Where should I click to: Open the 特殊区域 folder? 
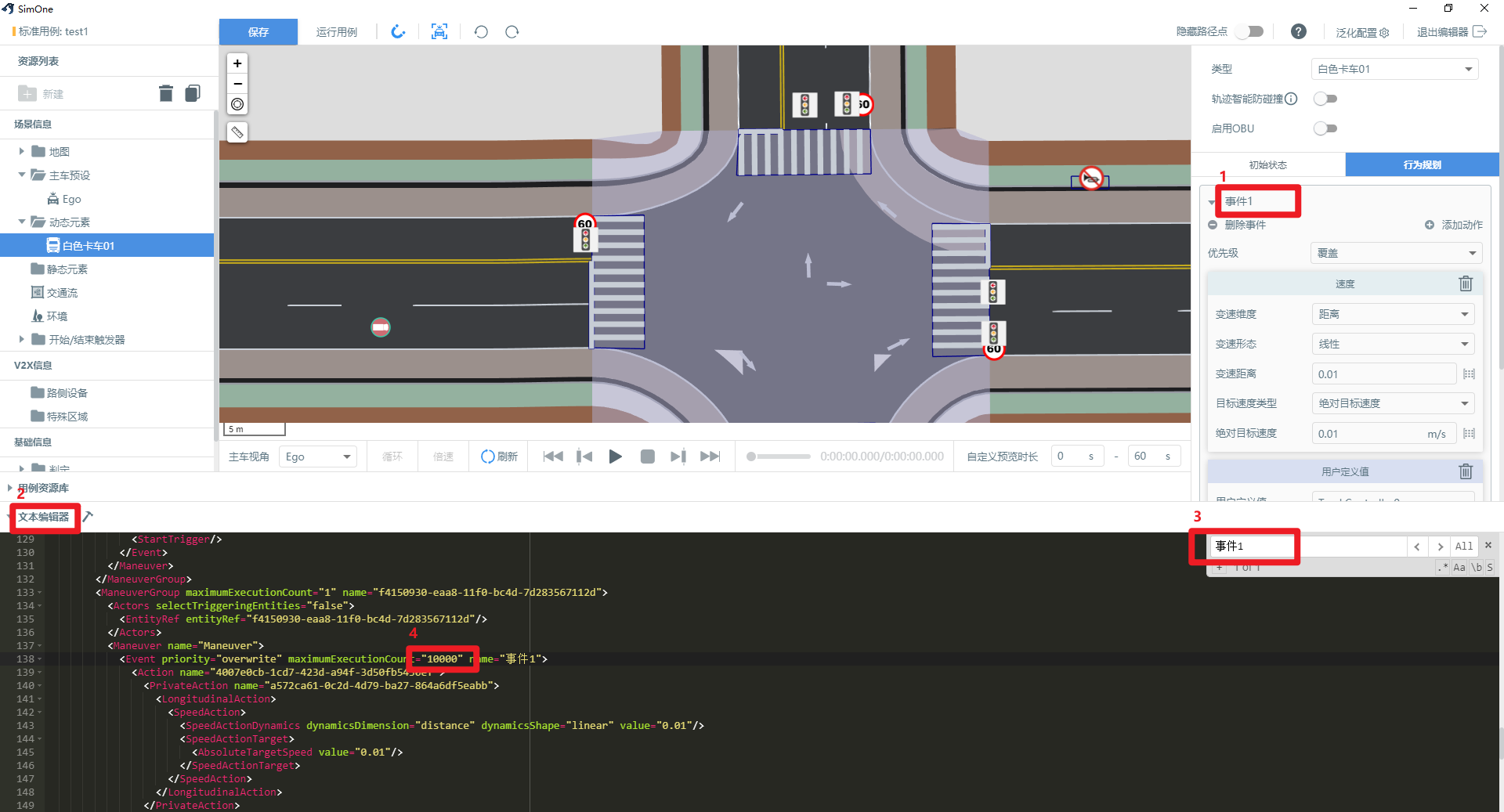pos(60,417)
